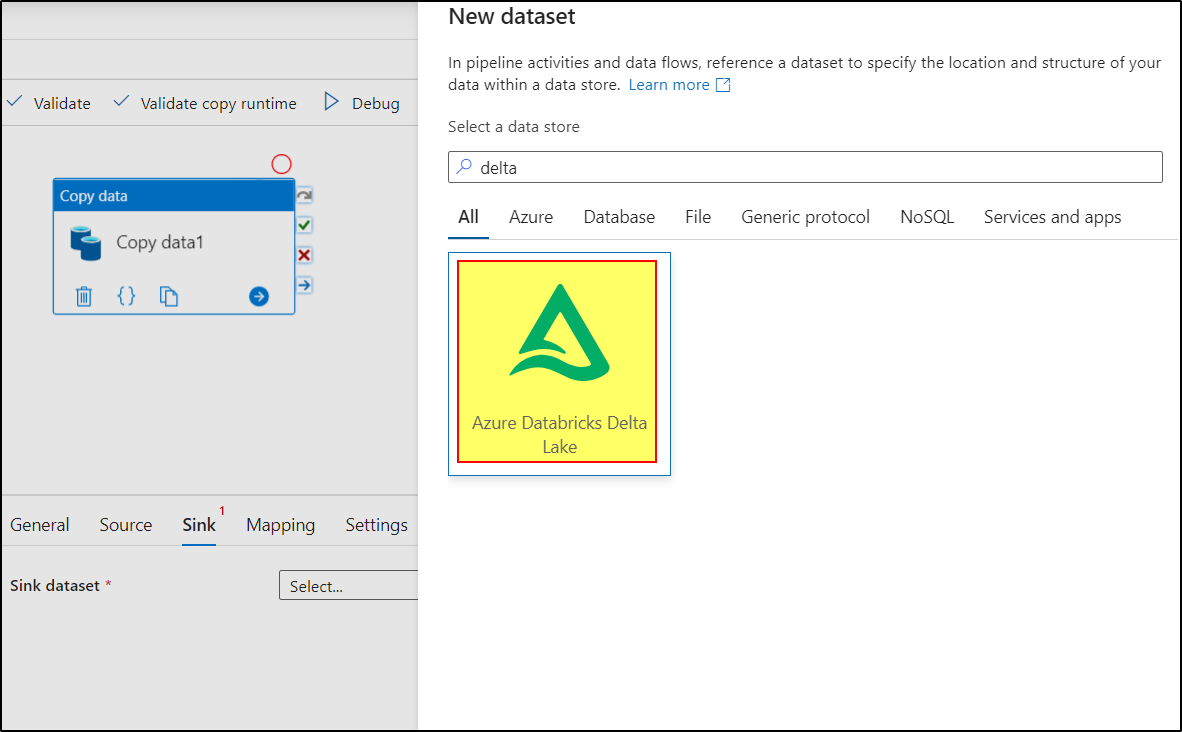Switch to the Generic protocol tab
This screenshot has height=732, width=1182.
(x=805, y=217)
